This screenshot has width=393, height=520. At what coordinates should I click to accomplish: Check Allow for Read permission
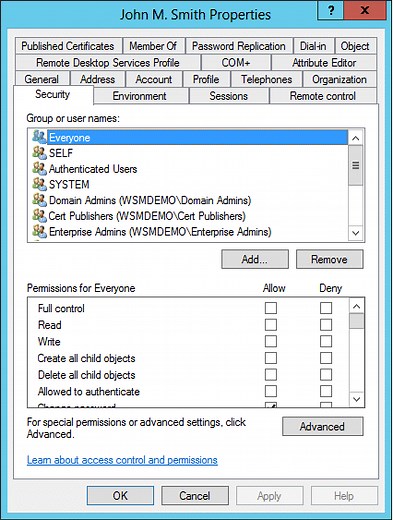(271, 325)
